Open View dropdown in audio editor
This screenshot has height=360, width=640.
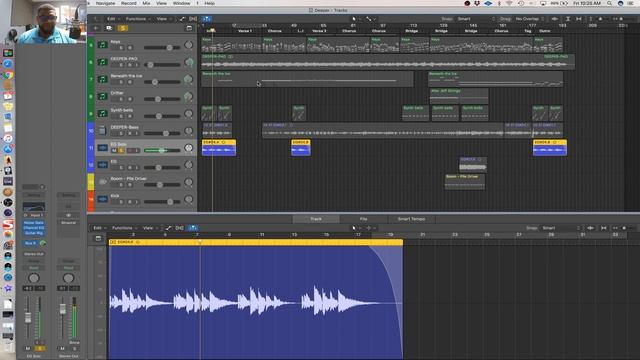149,228
